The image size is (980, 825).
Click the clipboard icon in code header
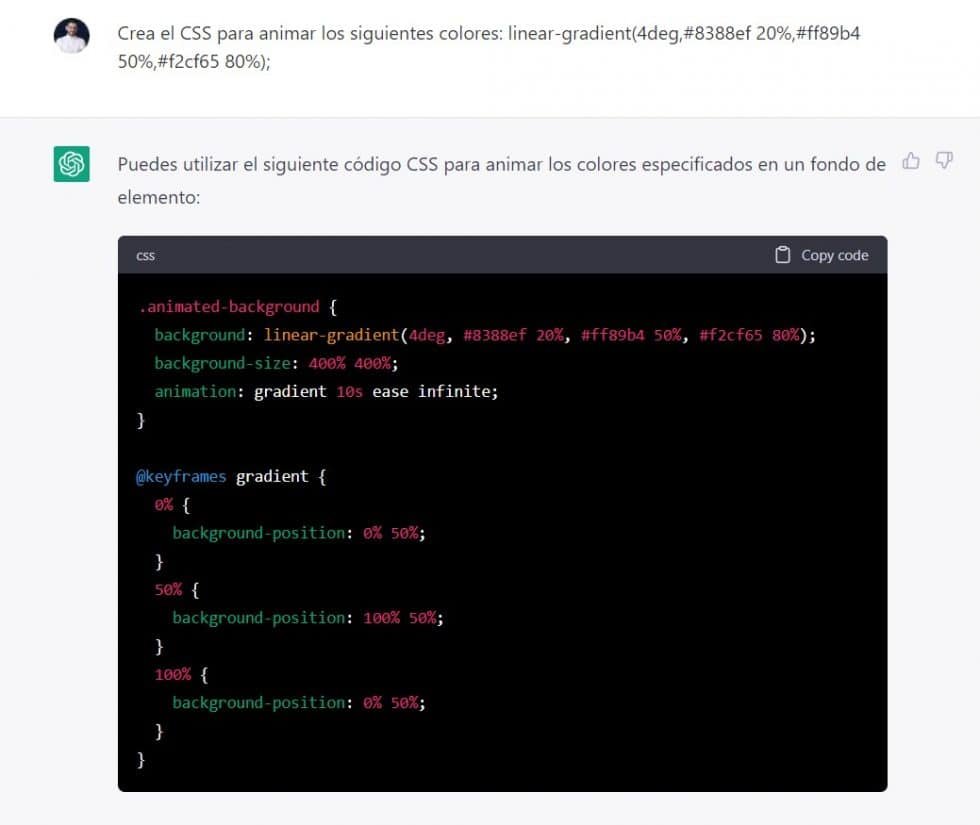(x=781, y=255)
